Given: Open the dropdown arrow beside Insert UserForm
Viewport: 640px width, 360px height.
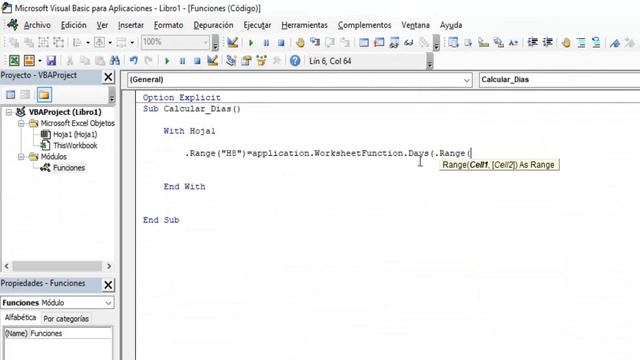Looking at the screenshot, I should (40, 61).
